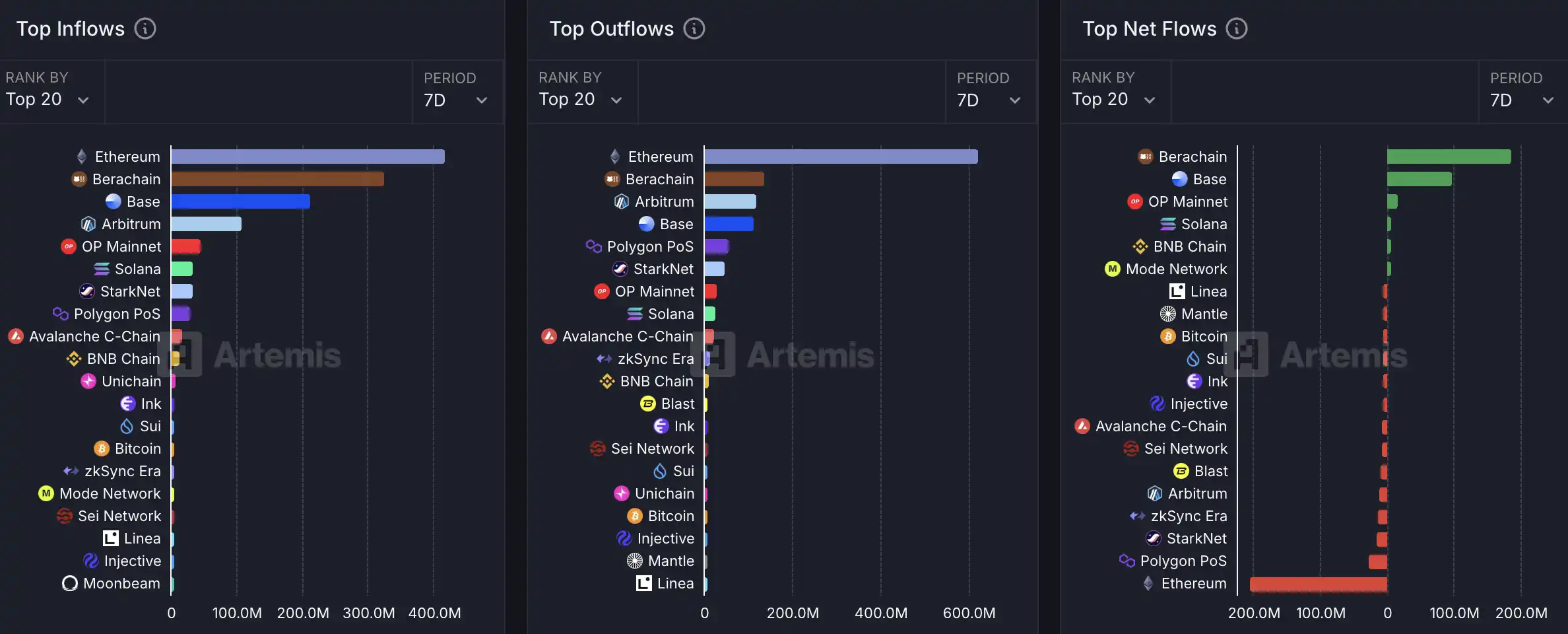Click the Bitcoin icon in Top Net Flows
1568x634 pixels.
click(1168, 336)
